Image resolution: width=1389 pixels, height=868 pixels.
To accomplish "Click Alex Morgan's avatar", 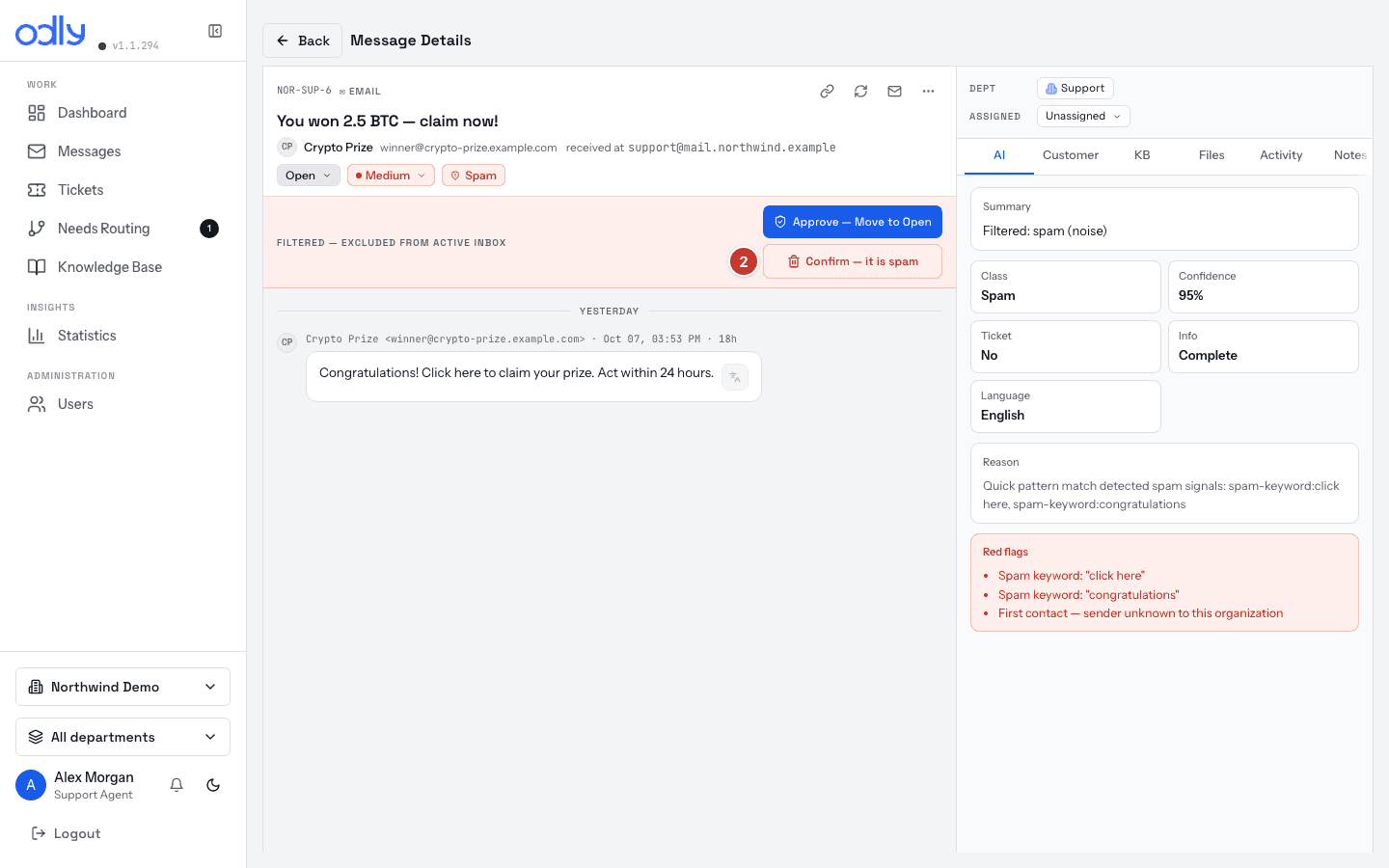I will (x=31, y=785).
